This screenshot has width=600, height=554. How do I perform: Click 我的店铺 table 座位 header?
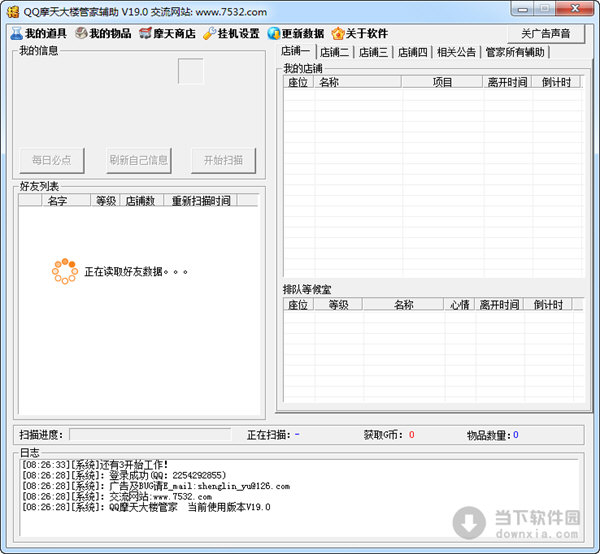(298, 82)
